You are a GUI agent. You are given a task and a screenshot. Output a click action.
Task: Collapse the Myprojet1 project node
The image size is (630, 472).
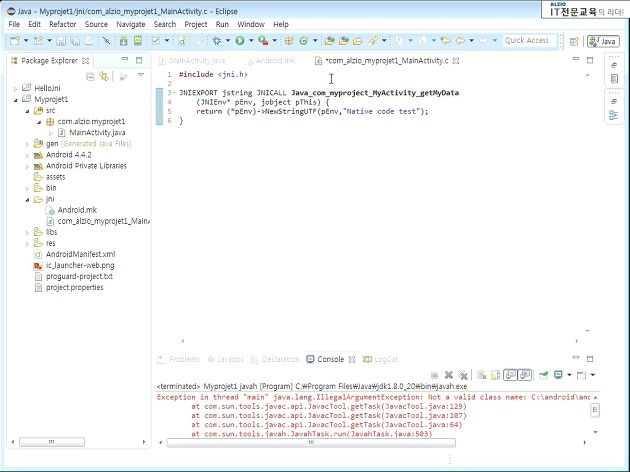coord(16,100)
